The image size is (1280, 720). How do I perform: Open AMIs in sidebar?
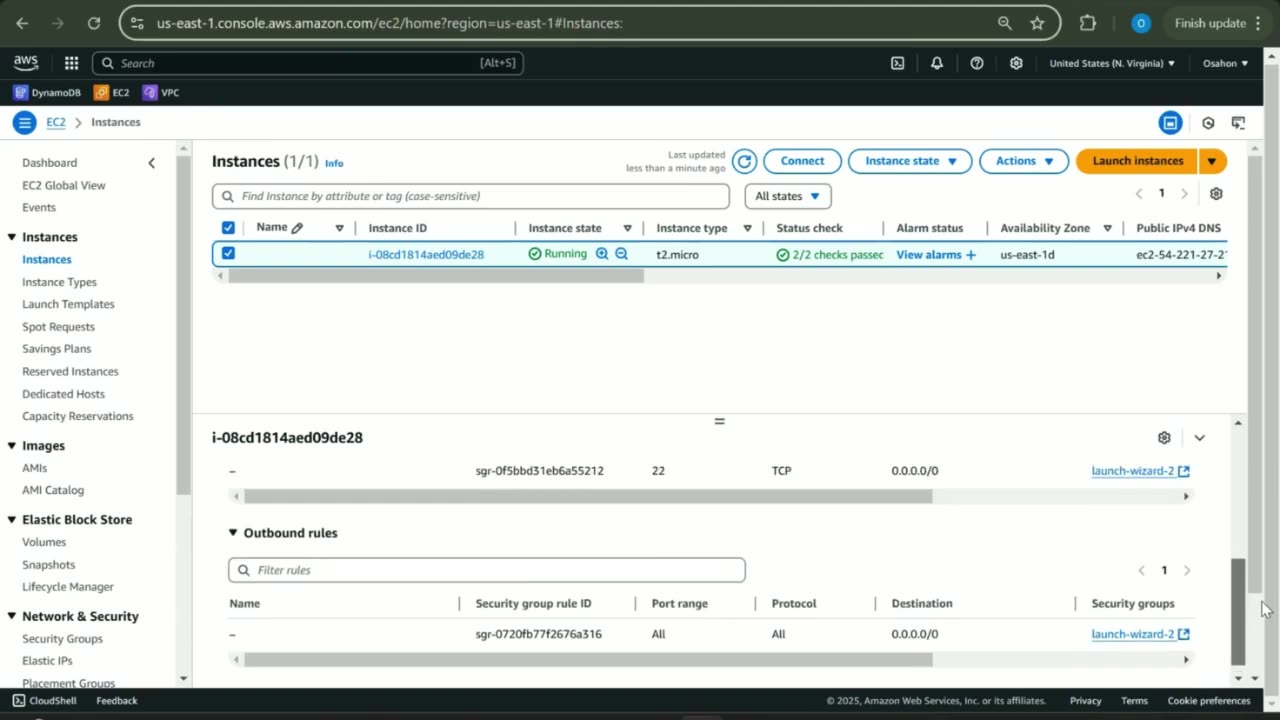(34, 468)
